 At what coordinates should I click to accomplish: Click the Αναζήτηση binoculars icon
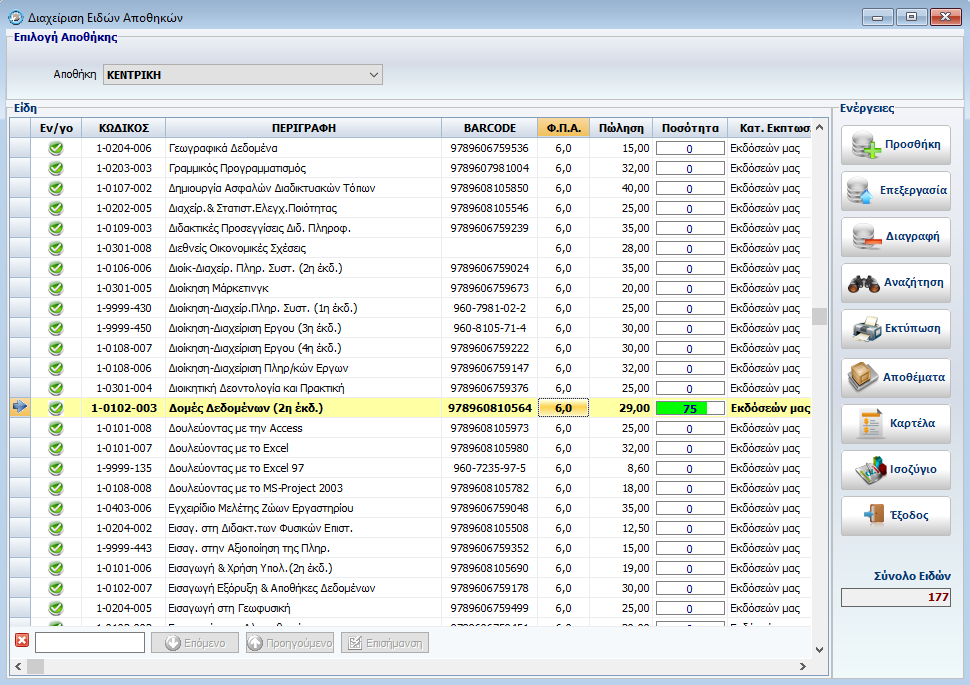coord(864,283)
